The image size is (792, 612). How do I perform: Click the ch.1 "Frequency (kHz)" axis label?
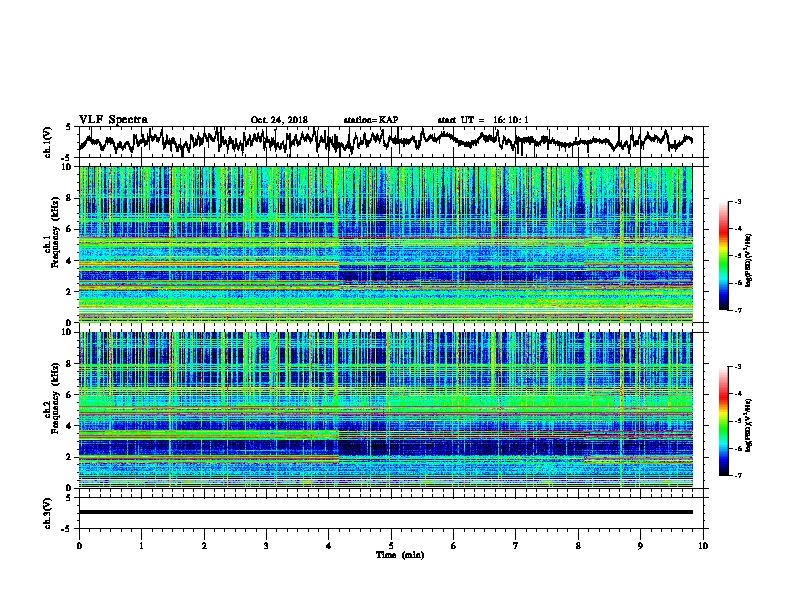point(55,233)
